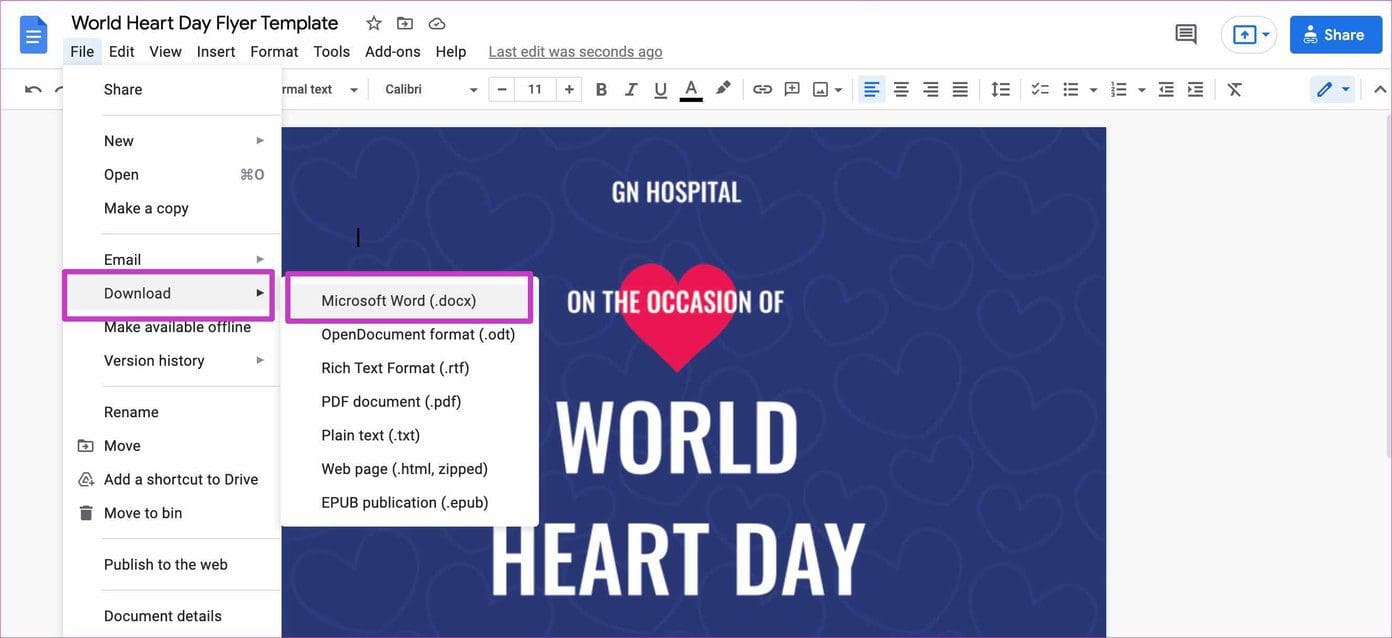Open the File menu
The image size is (1392, 638).
tap(82, 51)
